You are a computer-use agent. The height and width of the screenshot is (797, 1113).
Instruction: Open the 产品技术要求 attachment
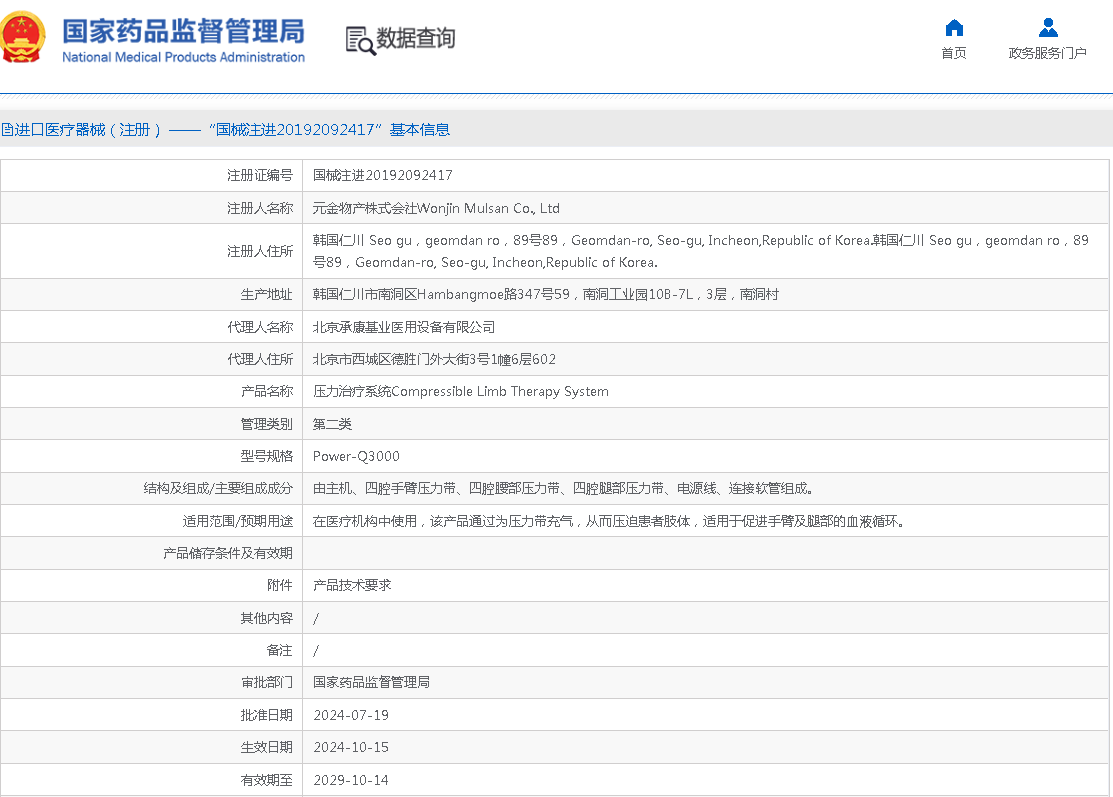coord(352,585)
